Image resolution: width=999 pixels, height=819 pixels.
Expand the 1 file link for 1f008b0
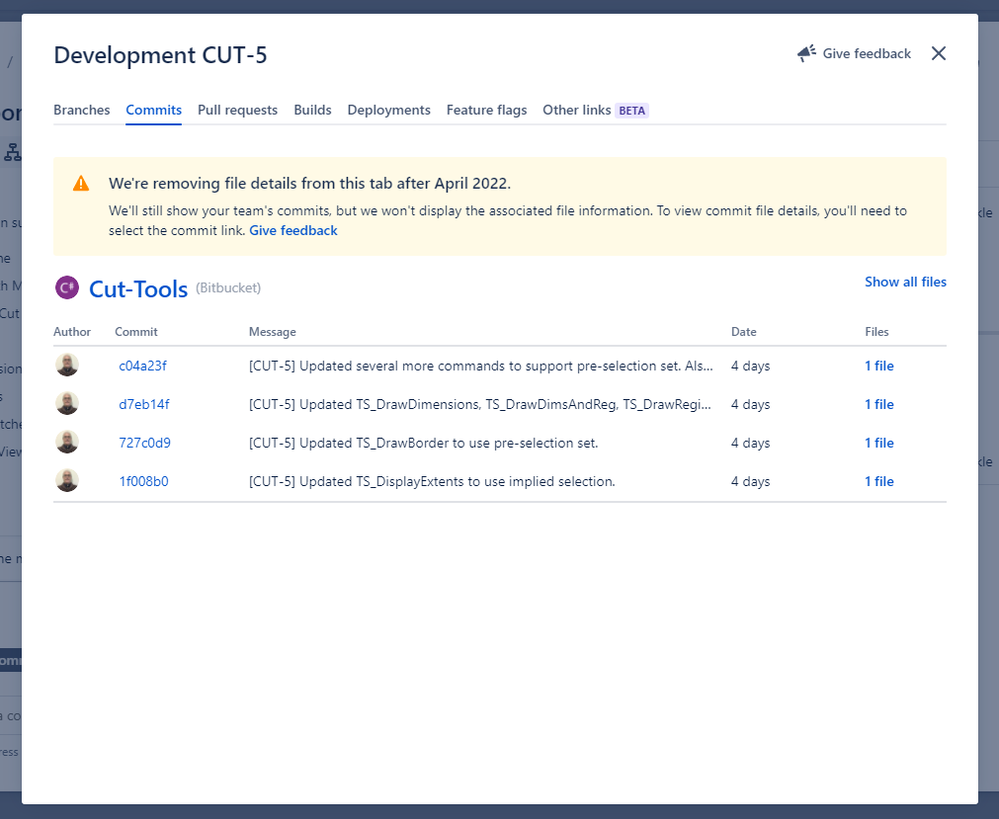coord(879,482)
